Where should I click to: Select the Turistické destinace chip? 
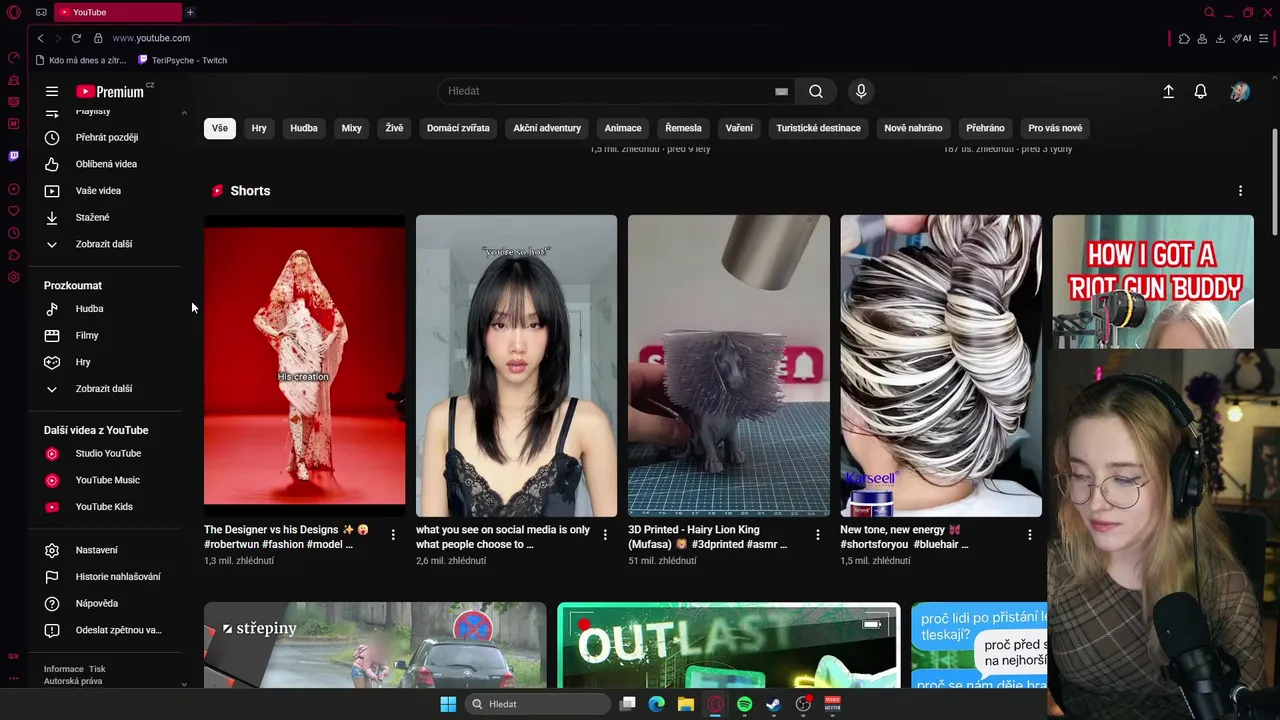point(818,128)
